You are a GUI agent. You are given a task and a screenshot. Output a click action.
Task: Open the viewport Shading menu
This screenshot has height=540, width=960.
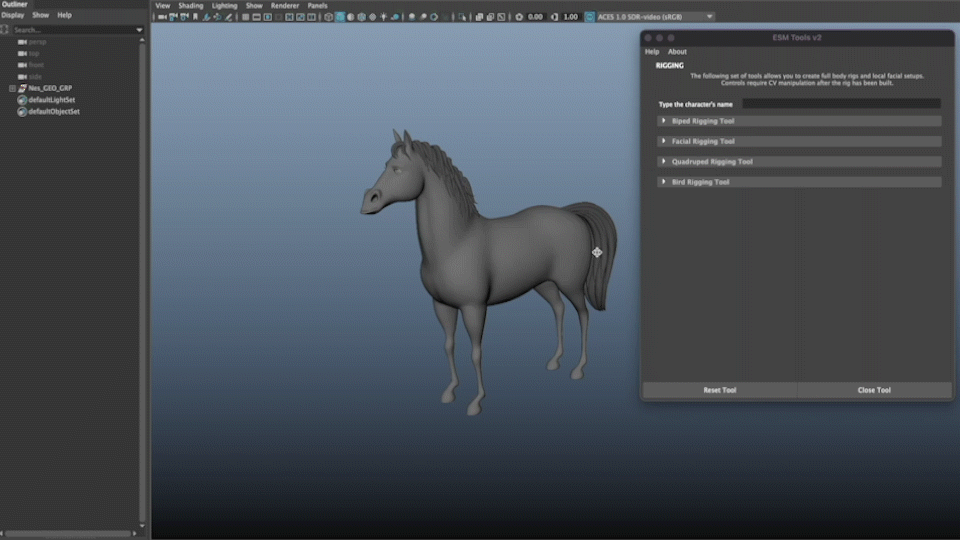pos(190,6)
